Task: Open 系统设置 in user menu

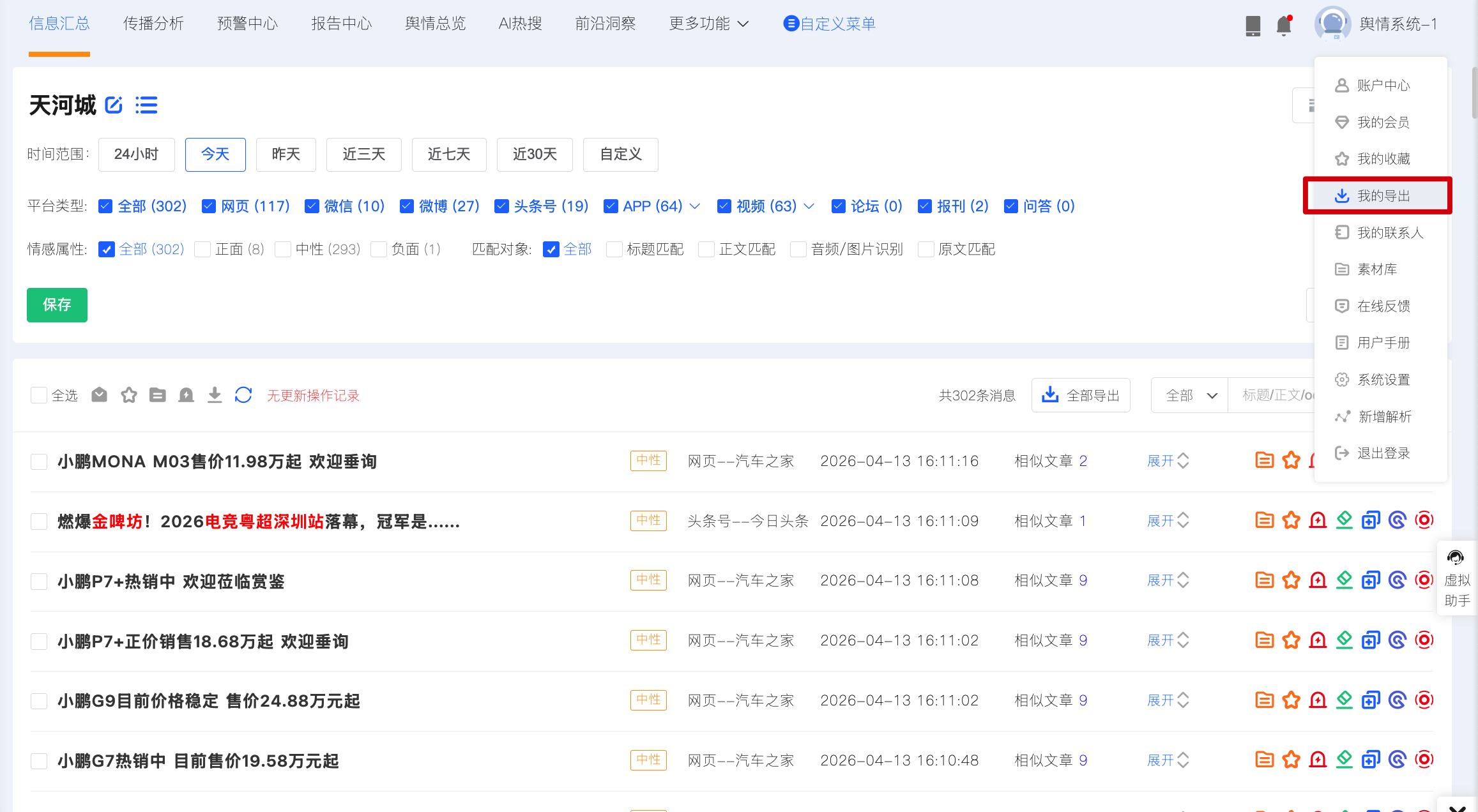Action: point(1381,379)
